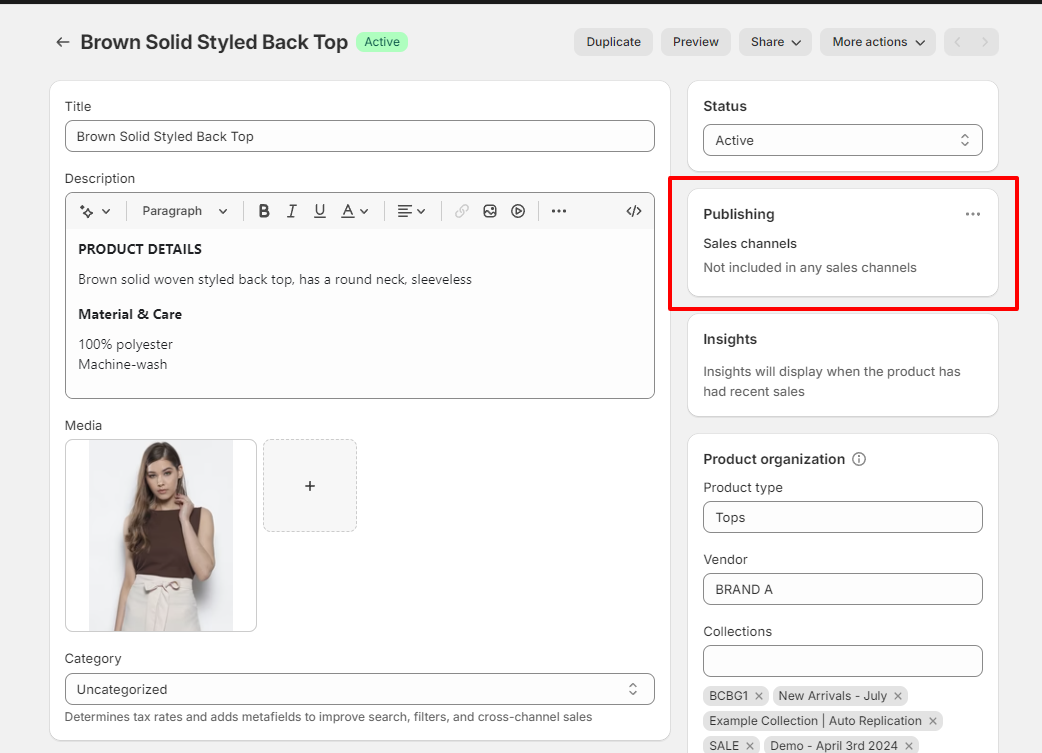This screenshot has width=1042, height=753.
Task: Open the Status dropdown
Action: pos(842,140)
